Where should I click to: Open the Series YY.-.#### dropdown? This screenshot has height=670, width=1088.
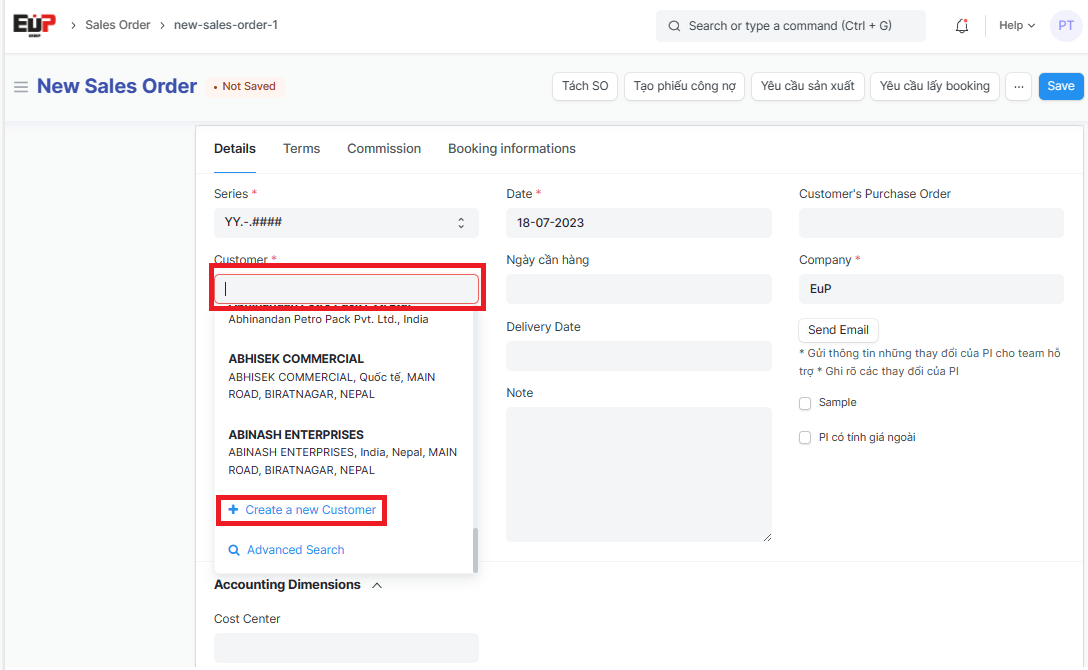[x=346, y=223]
